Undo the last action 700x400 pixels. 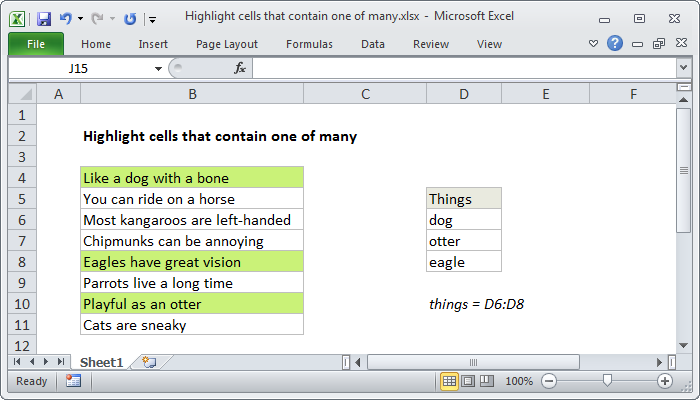click(x=66, y=18)
